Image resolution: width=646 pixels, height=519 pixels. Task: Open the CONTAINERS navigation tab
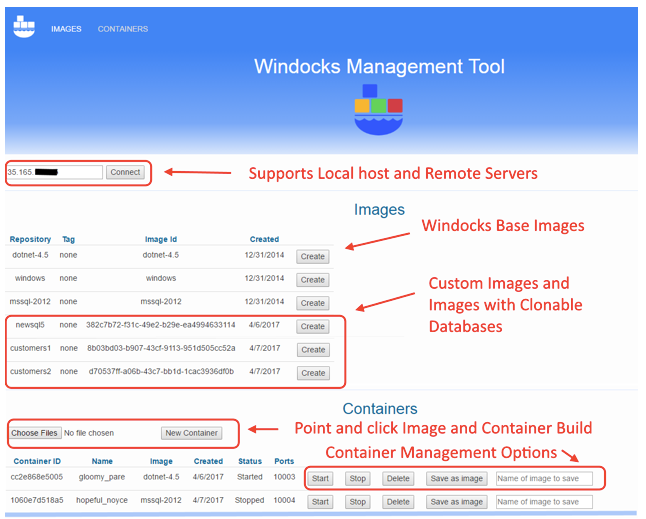click(x=123, y=29)
